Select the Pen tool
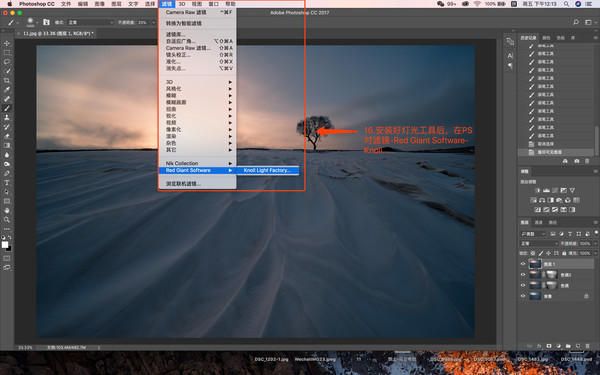Screen dimensions: 600x375 click(x=7, y=173)
